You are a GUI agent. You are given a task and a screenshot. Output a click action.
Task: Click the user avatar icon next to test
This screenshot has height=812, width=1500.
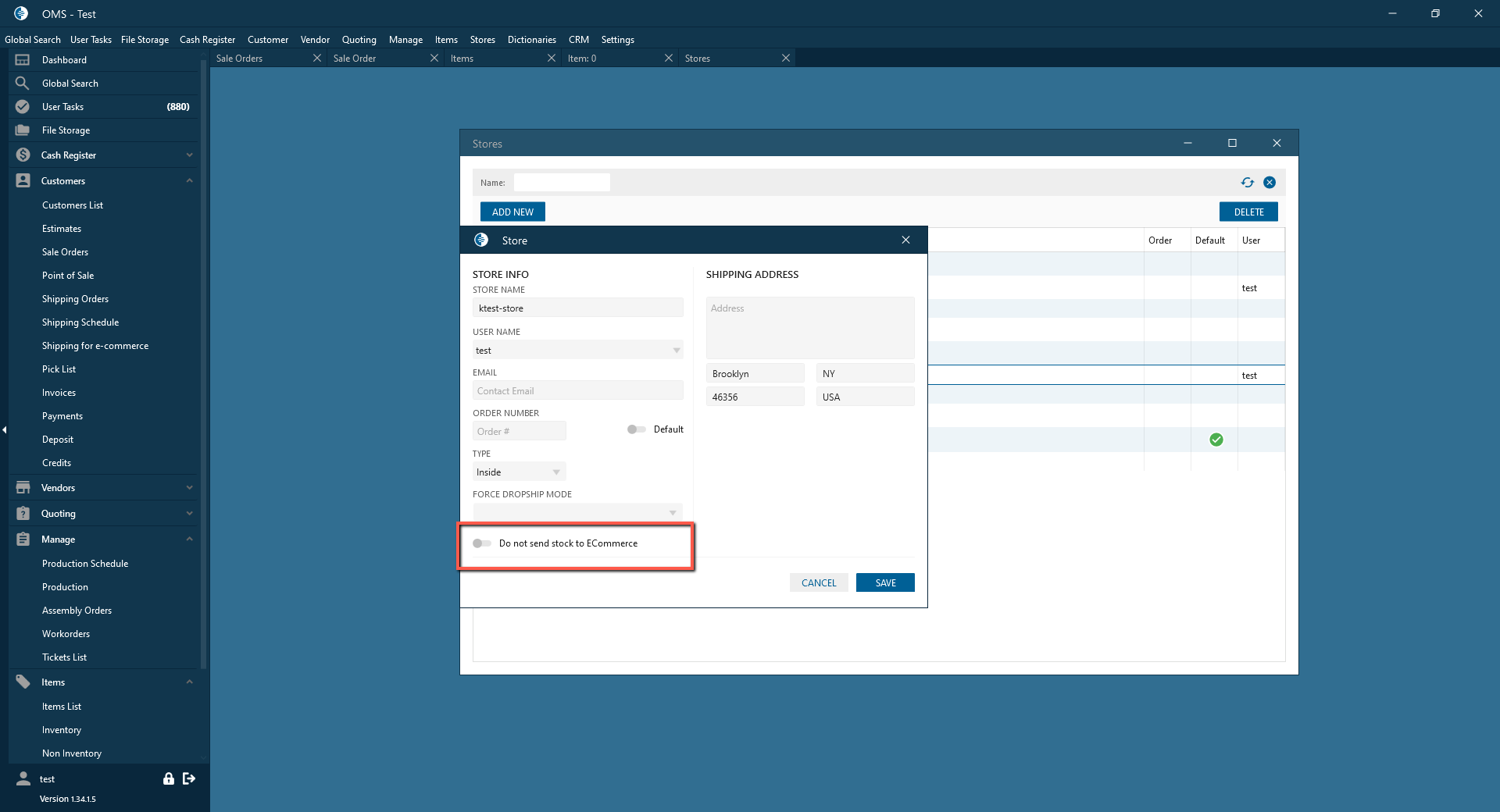[23, 778]
